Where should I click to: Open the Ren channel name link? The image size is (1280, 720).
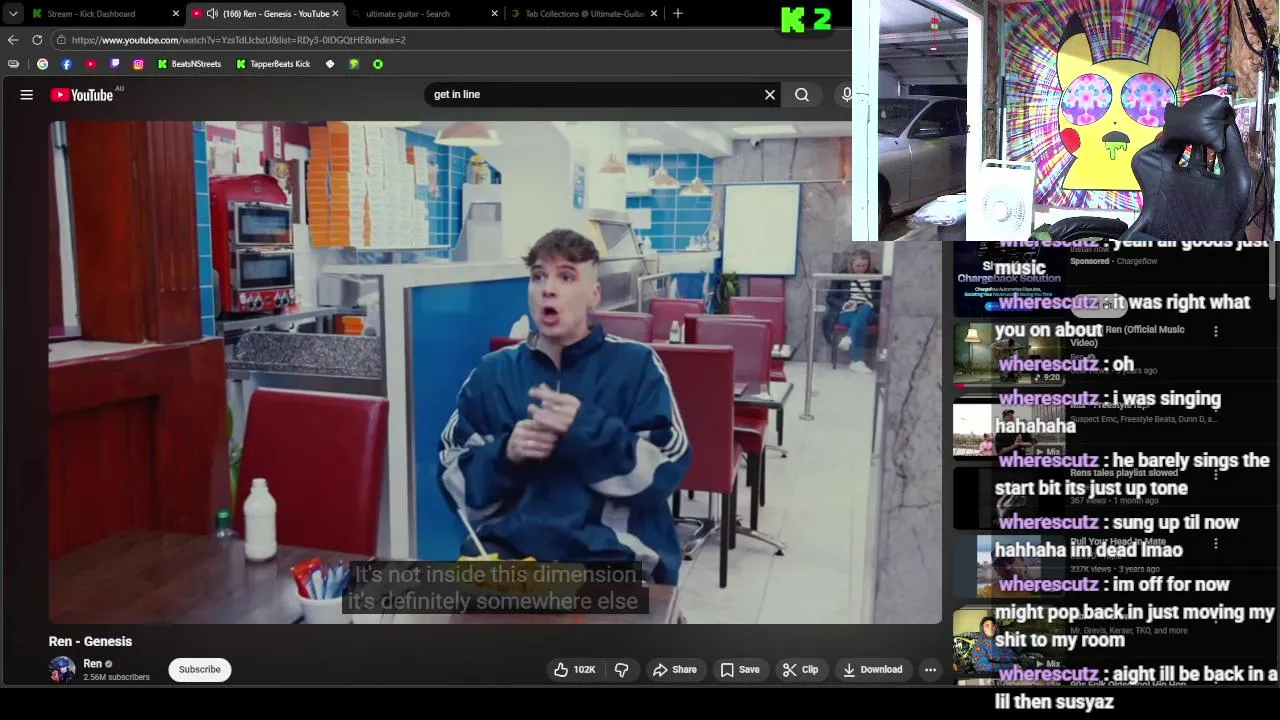[93, 664]
